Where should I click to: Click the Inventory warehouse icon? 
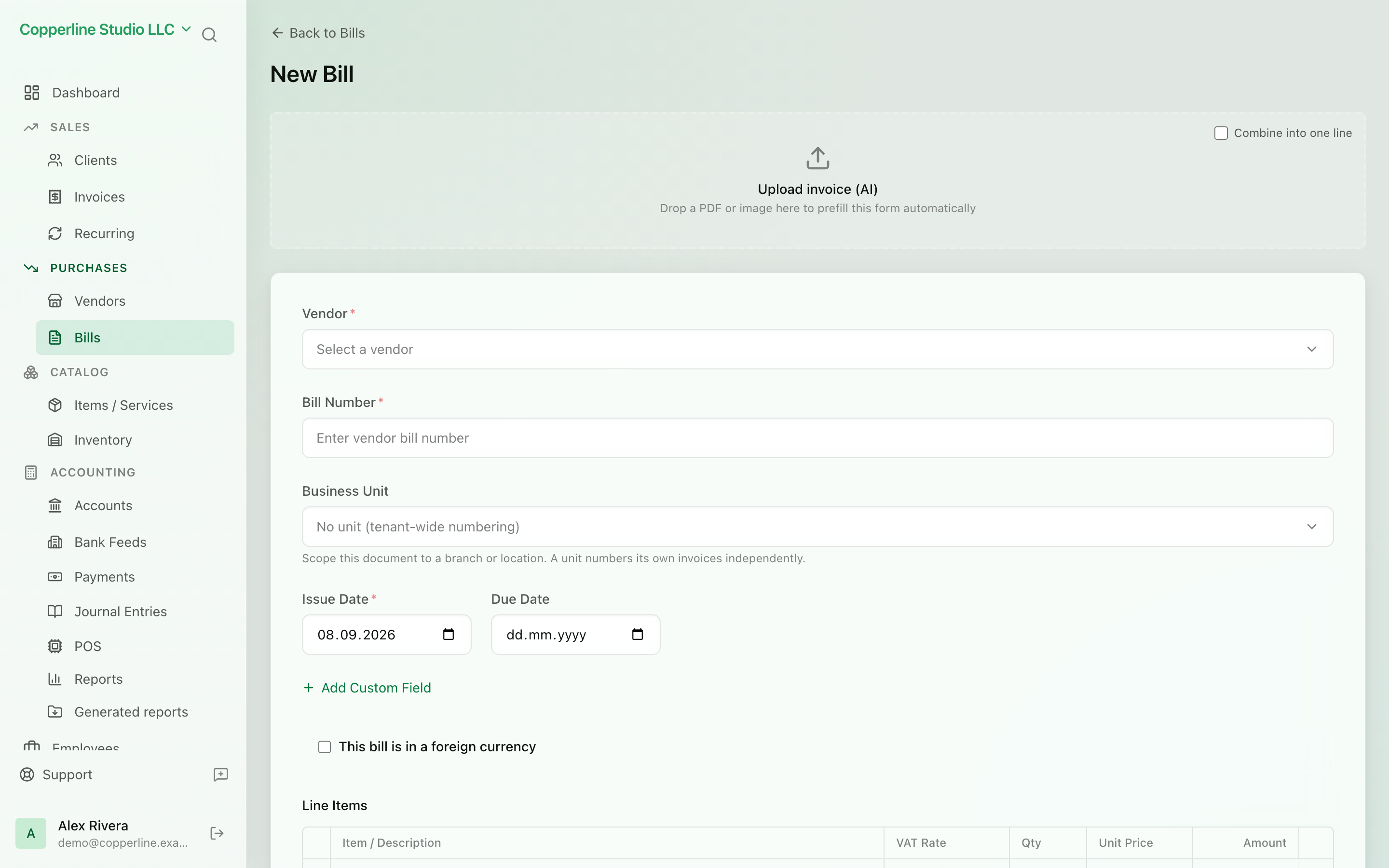coord(55,440)
